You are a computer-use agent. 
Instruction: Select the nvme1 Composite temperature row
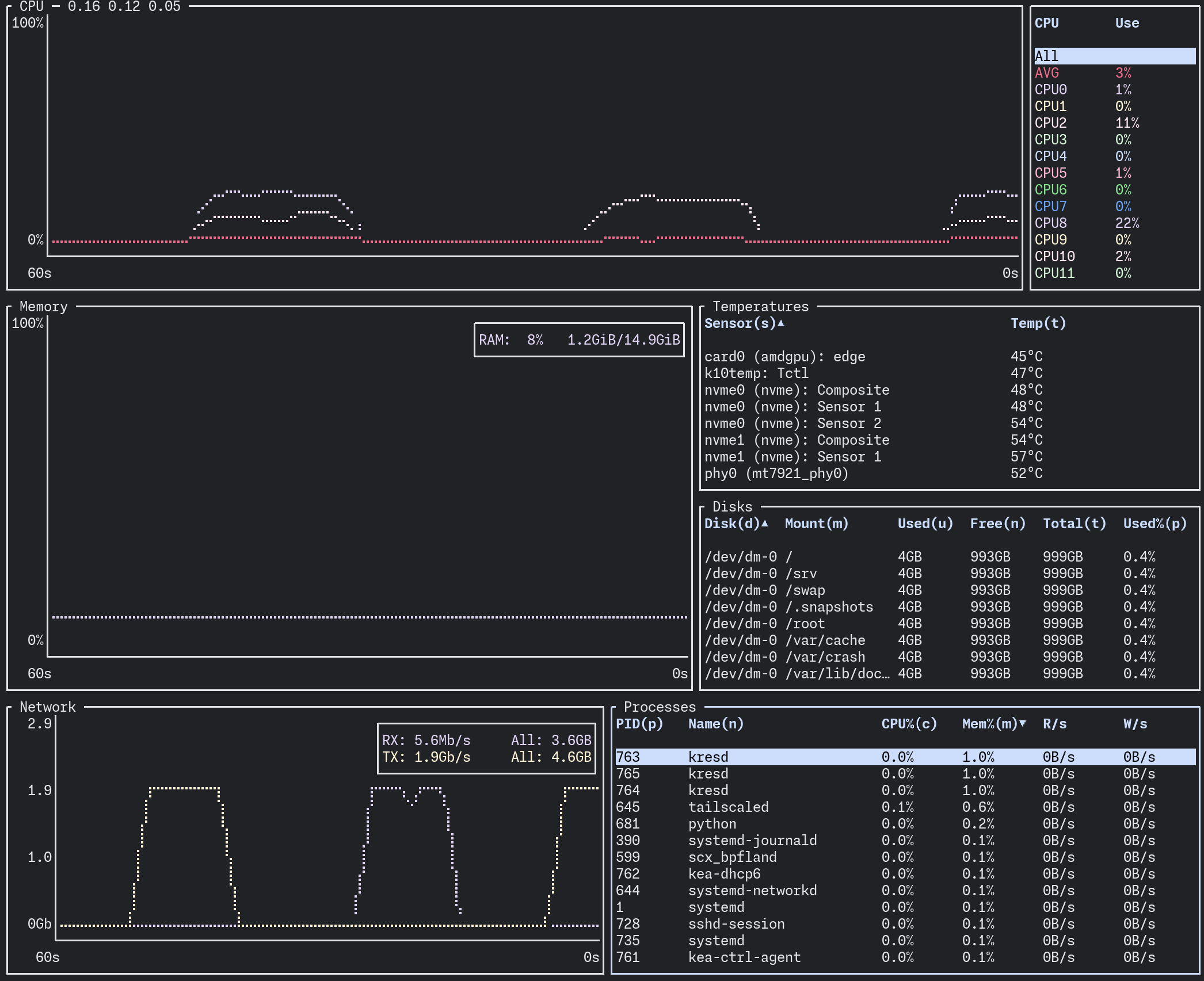coord(797,440)
